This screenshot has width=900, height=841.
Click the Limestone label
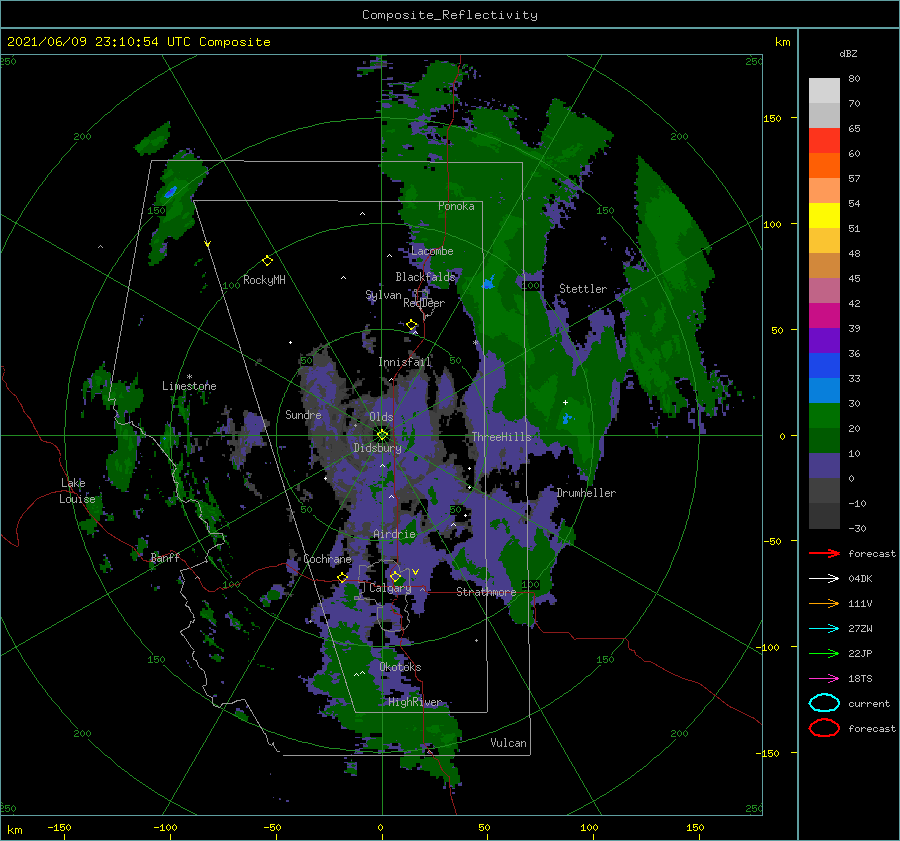coord(189,386)
